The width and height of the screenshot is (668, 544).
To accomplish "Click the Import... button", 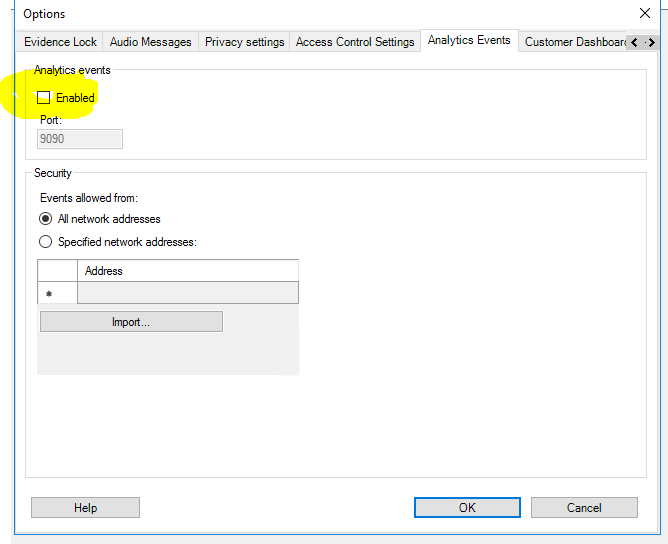I will 131,322.
